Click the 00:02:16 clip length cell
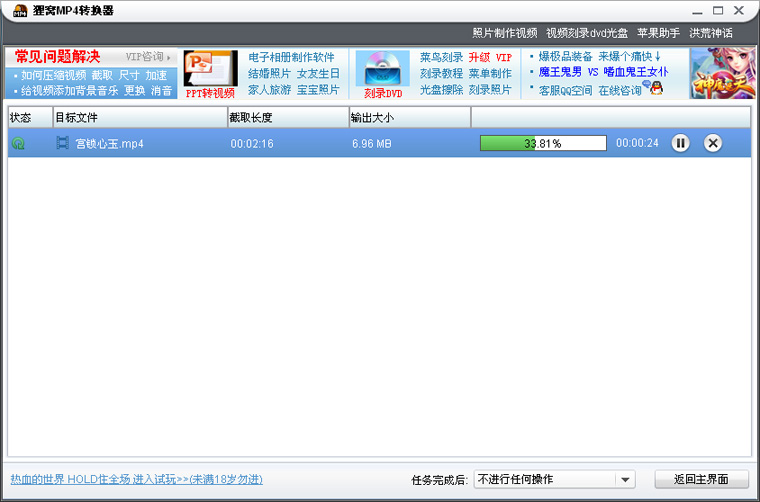760x502 pixels. pyautogui.click(x=252, y=144)
